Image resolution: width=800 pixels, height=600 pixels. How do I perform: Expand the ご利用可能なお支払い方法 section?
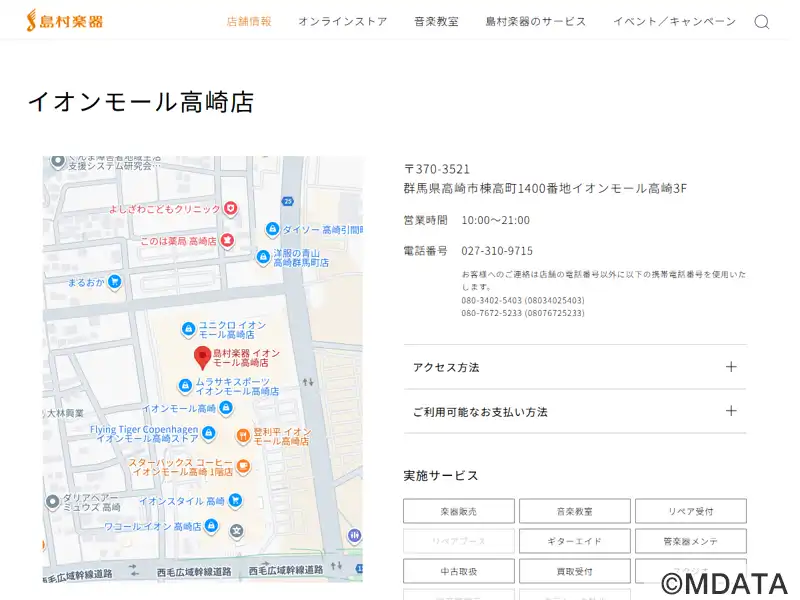[x=575, y=411]
